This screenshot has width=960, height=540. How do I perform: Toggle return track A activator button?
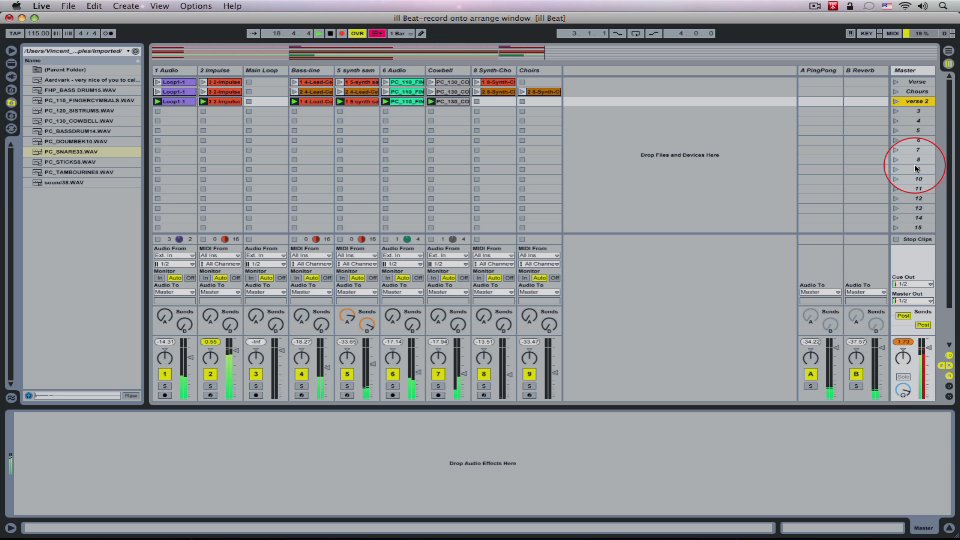[811, 374]
